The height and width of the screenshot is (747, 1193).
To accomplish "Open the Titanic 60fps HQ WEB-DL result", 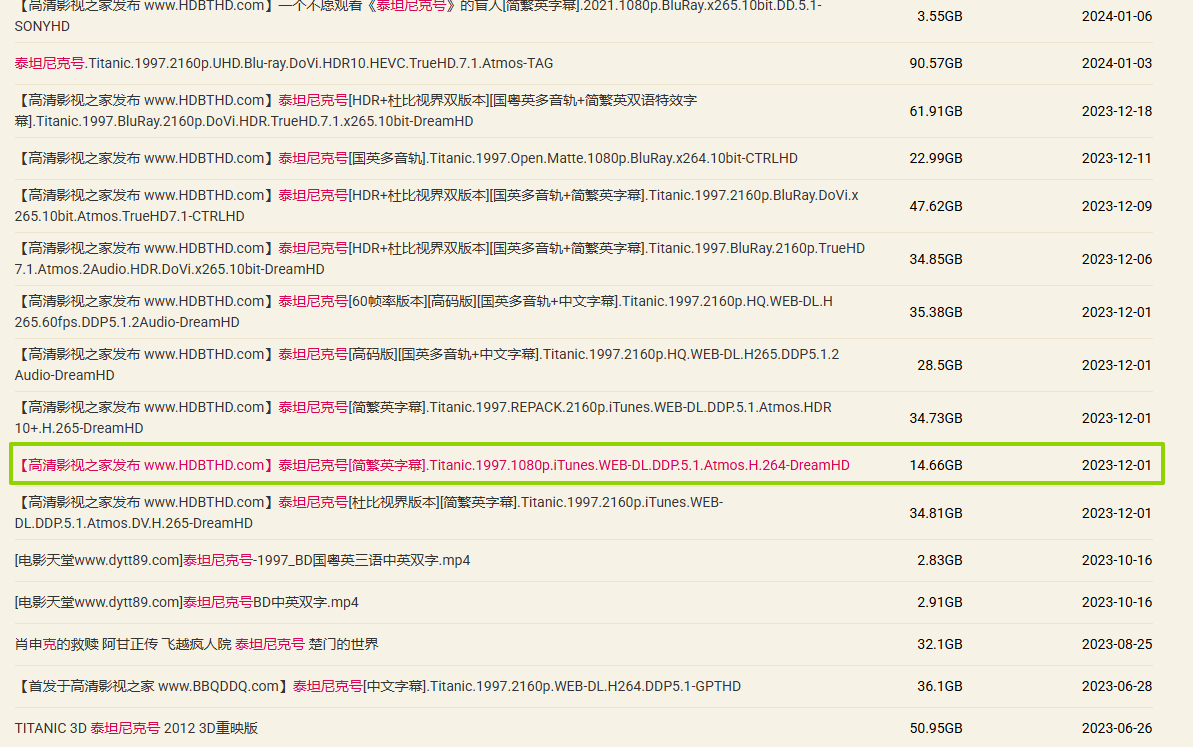I will (x=424, y=312).
